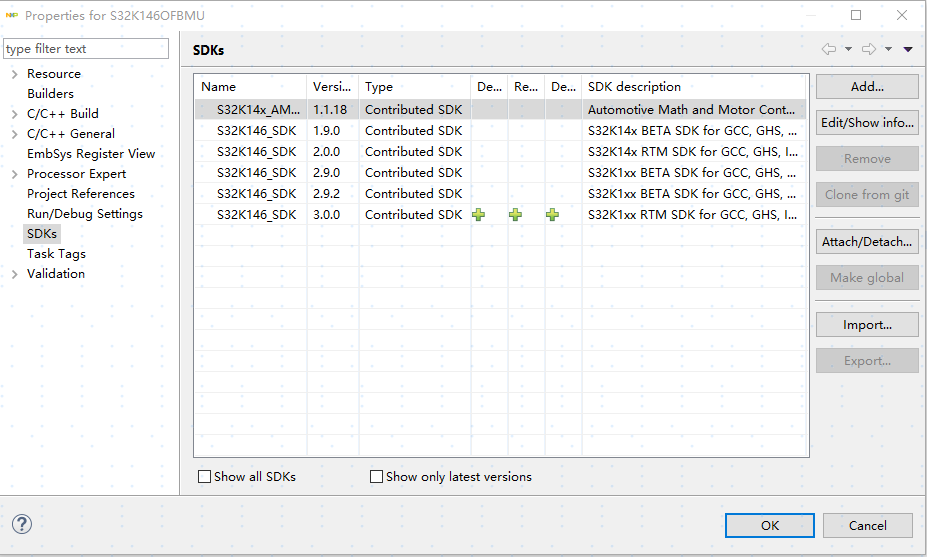Open the Project References page
The width and height of the screenshot is (927, 557).
point(80,194)
